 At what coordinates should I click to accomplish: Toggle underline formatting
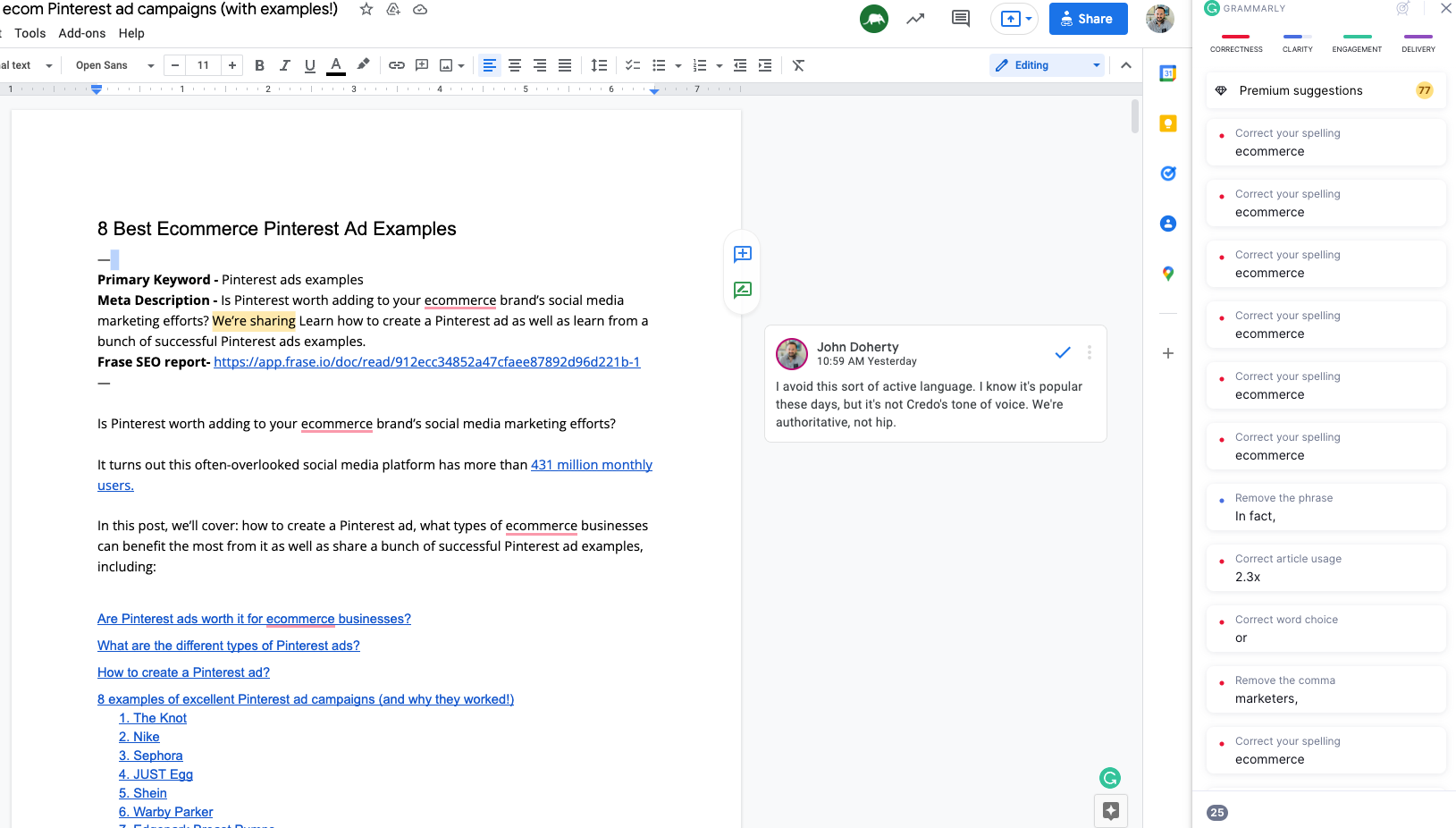309,64
